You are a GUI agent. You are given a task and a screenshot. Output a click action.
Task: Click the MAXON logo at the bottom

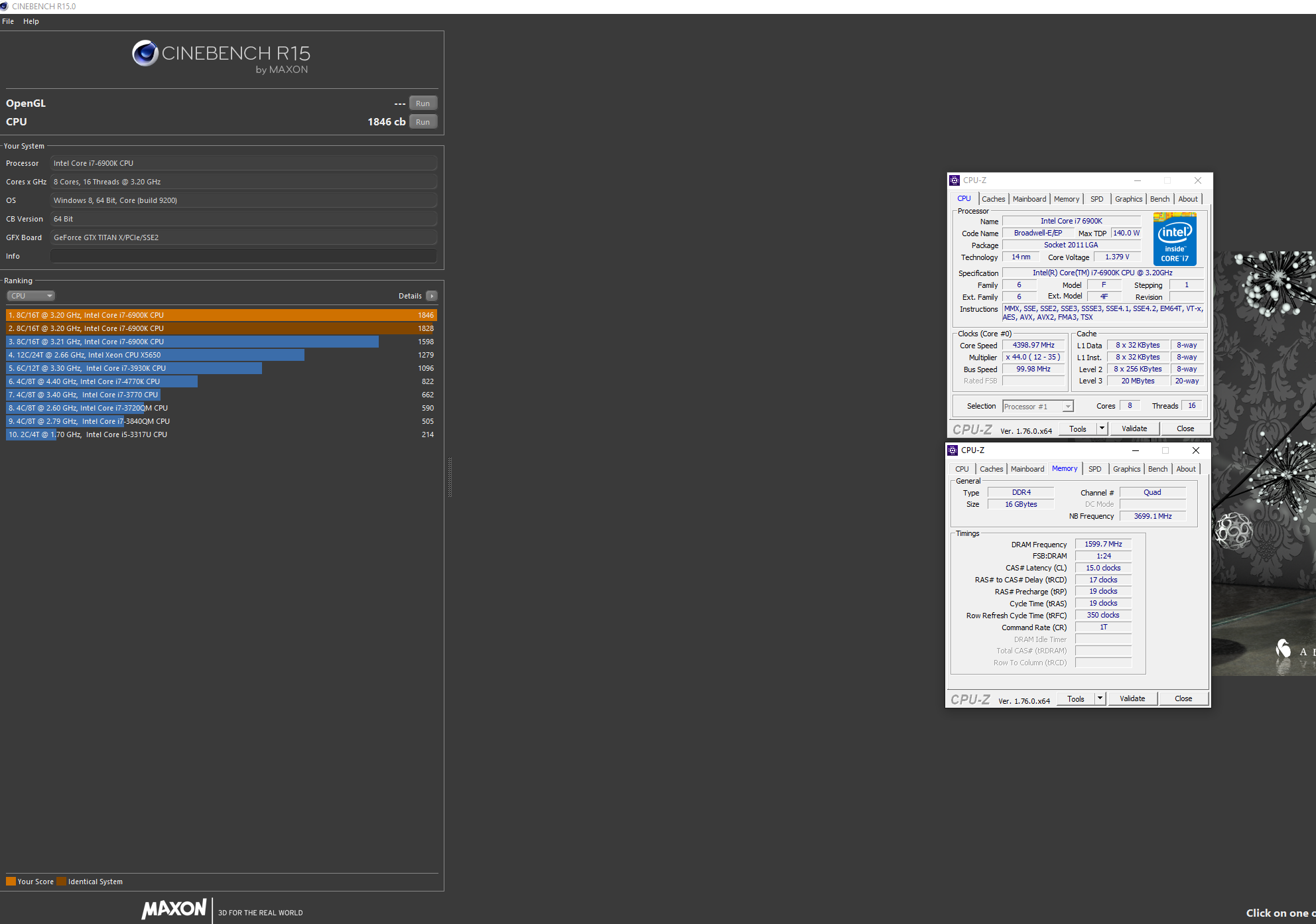tap(174, 909)
